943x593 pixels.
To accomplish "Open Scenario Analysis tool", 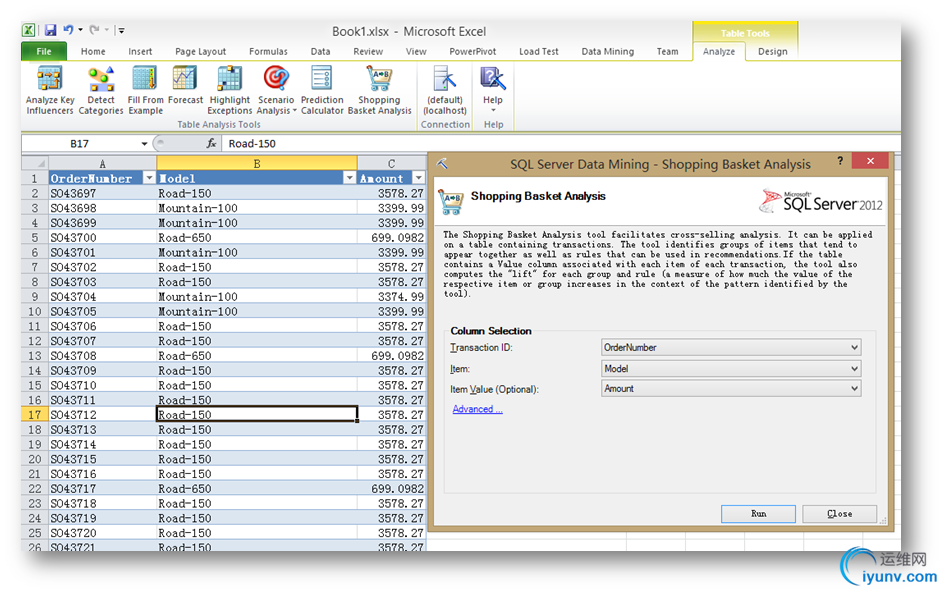I will tap(276, 90).
